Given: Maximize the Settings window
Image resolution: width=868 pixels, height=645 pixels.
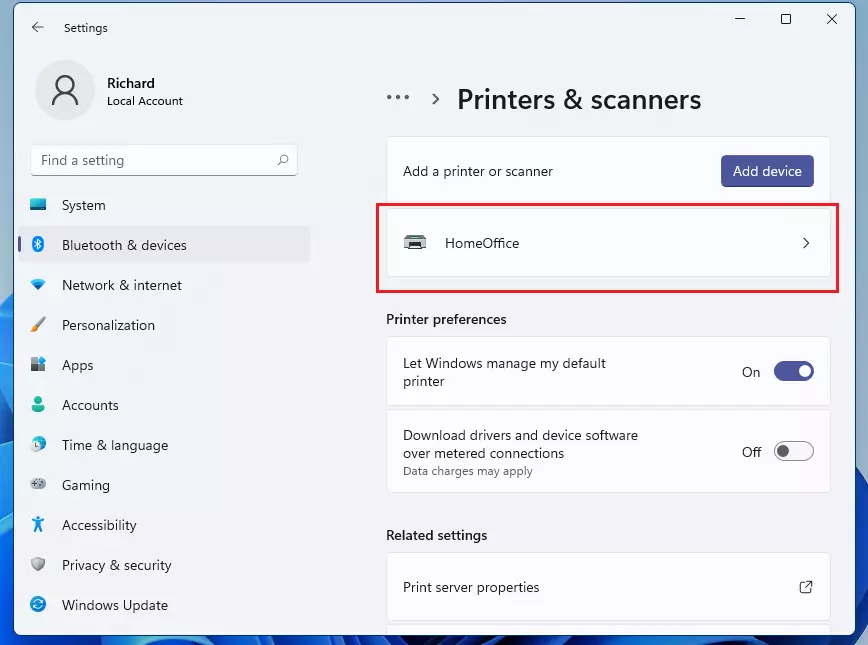Looking at the screenshot, I should pos(786,19).
